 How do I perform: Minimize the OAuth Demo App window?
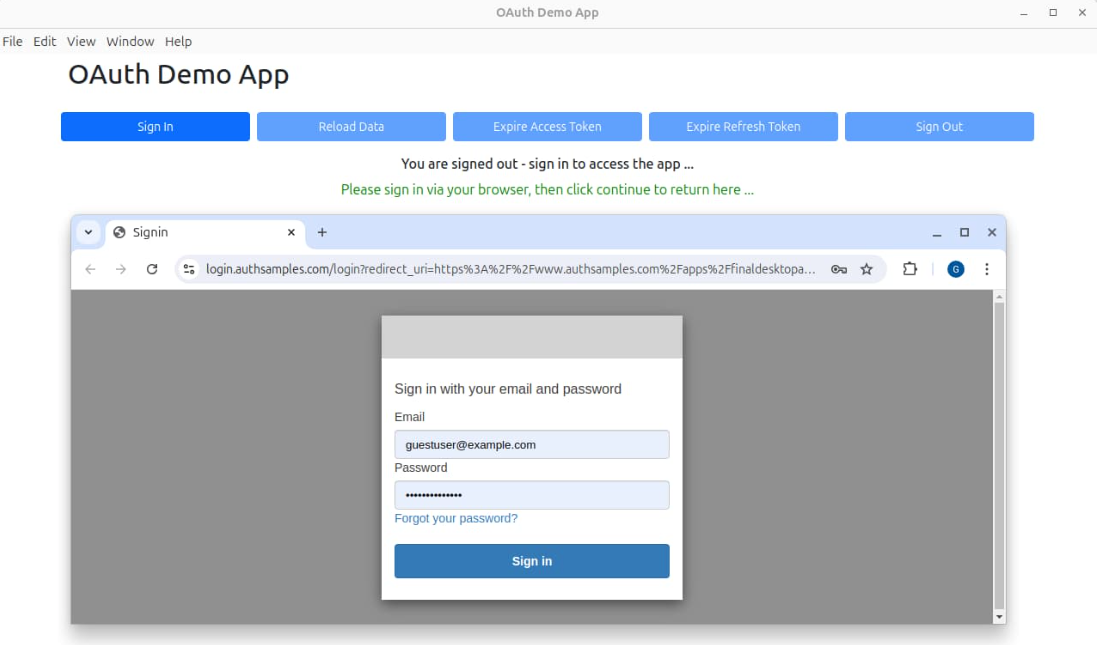pos(1024,13)
